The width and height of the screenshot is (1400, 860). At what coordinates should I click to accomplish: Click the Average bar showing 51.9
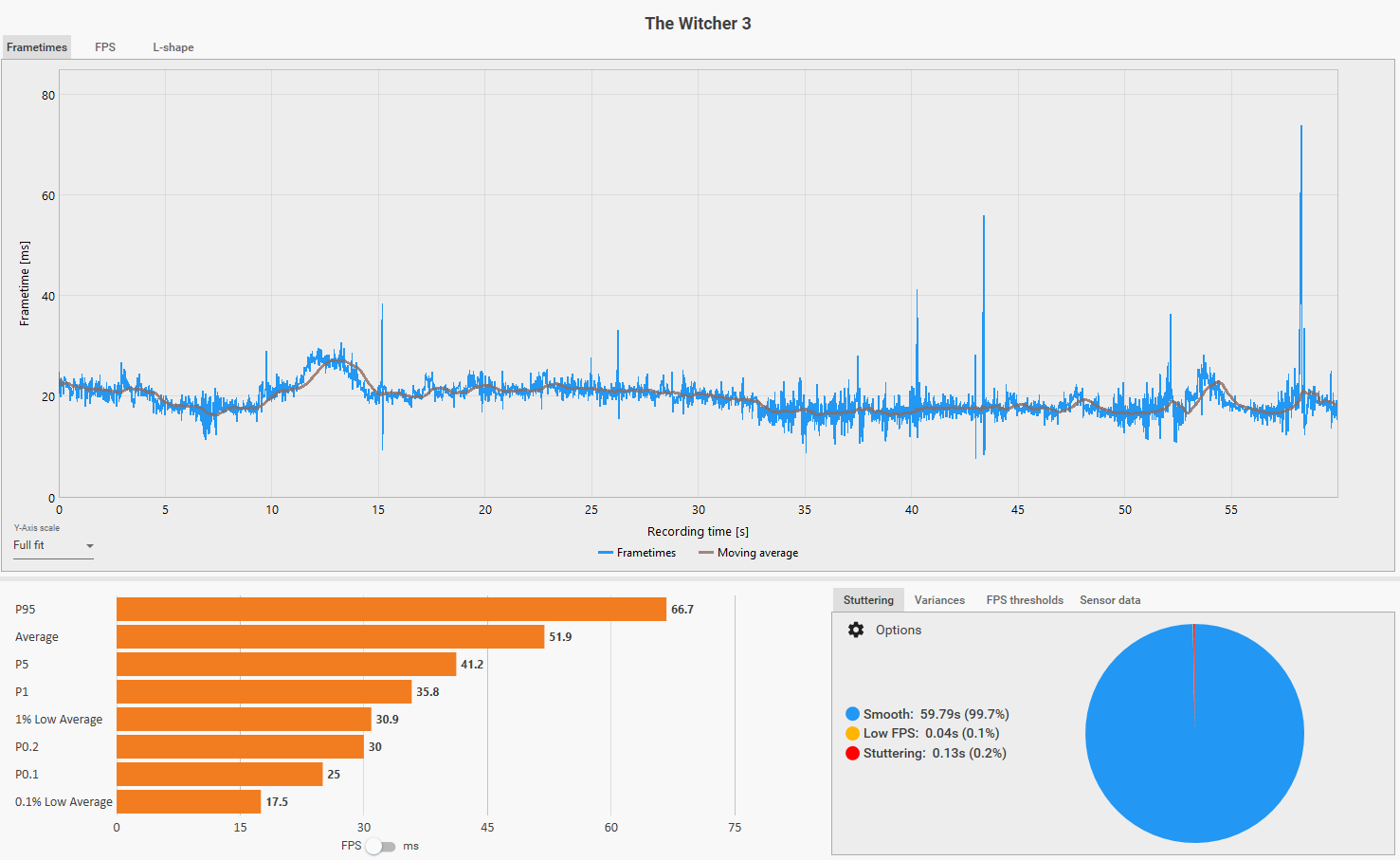point(330,637)
